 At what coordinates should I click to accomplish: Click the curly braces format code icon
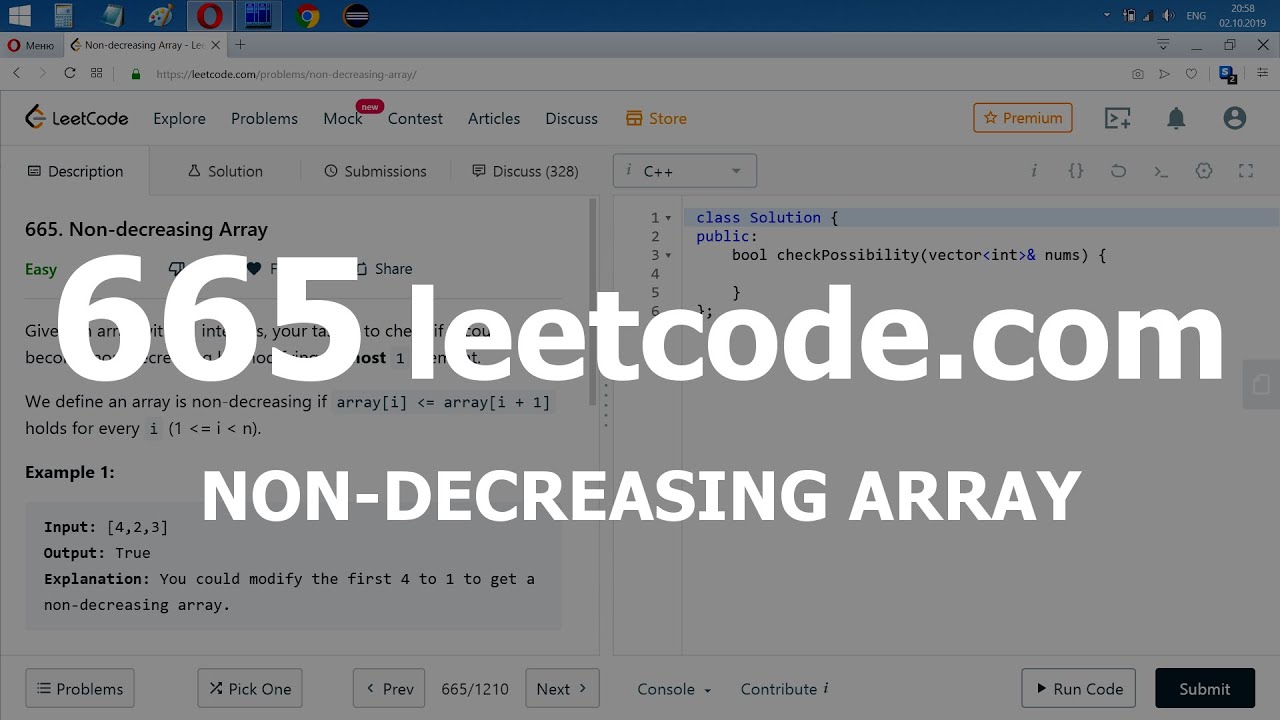point(1076,171)
